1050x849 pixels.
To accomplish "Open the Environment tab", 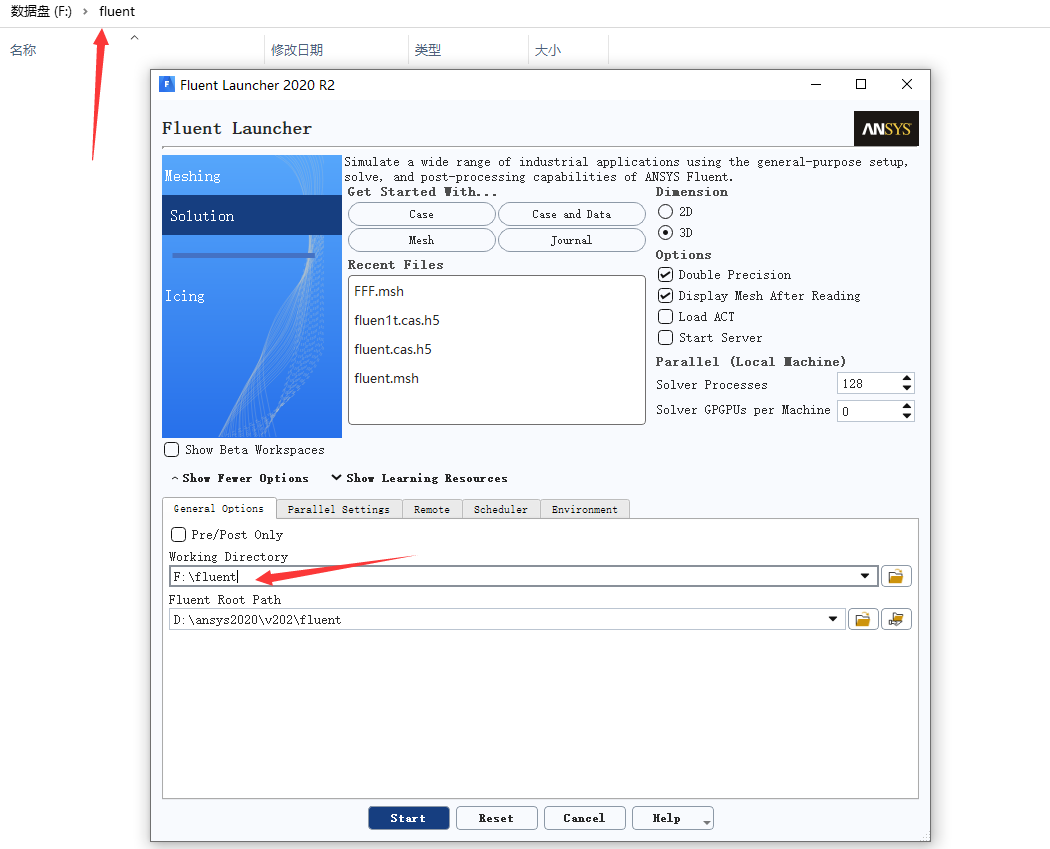I will (x=585, y=510).
